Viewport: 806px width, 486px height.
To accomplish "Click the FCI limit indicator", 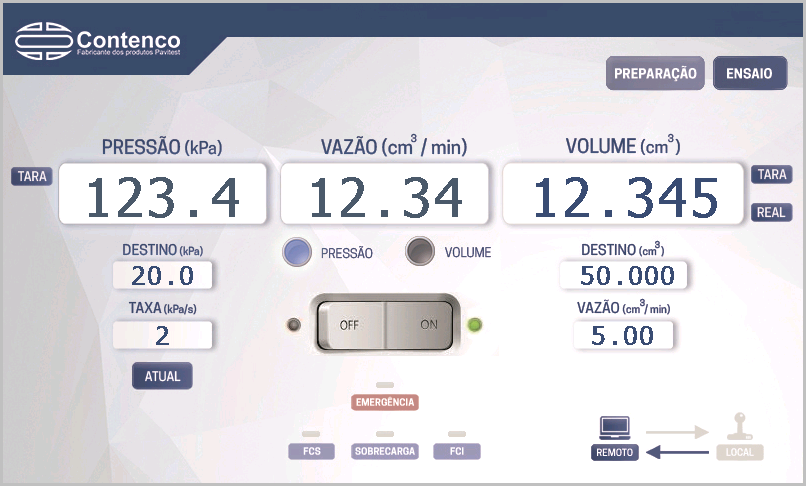I will pyautogui.click(x=457, y=451).
